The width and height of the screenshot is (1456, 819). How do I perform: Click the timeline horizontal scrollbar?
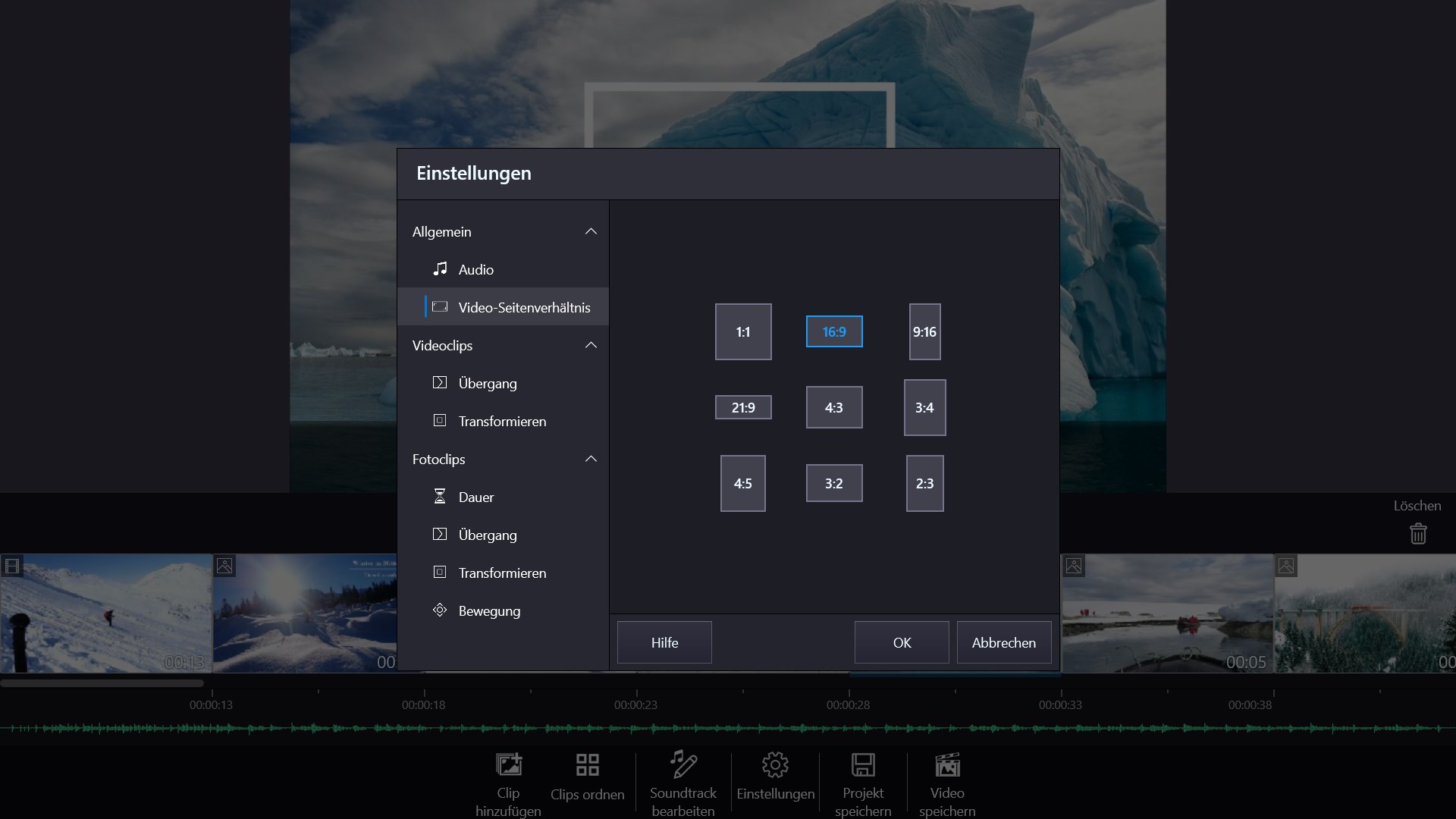coord(102,683)
